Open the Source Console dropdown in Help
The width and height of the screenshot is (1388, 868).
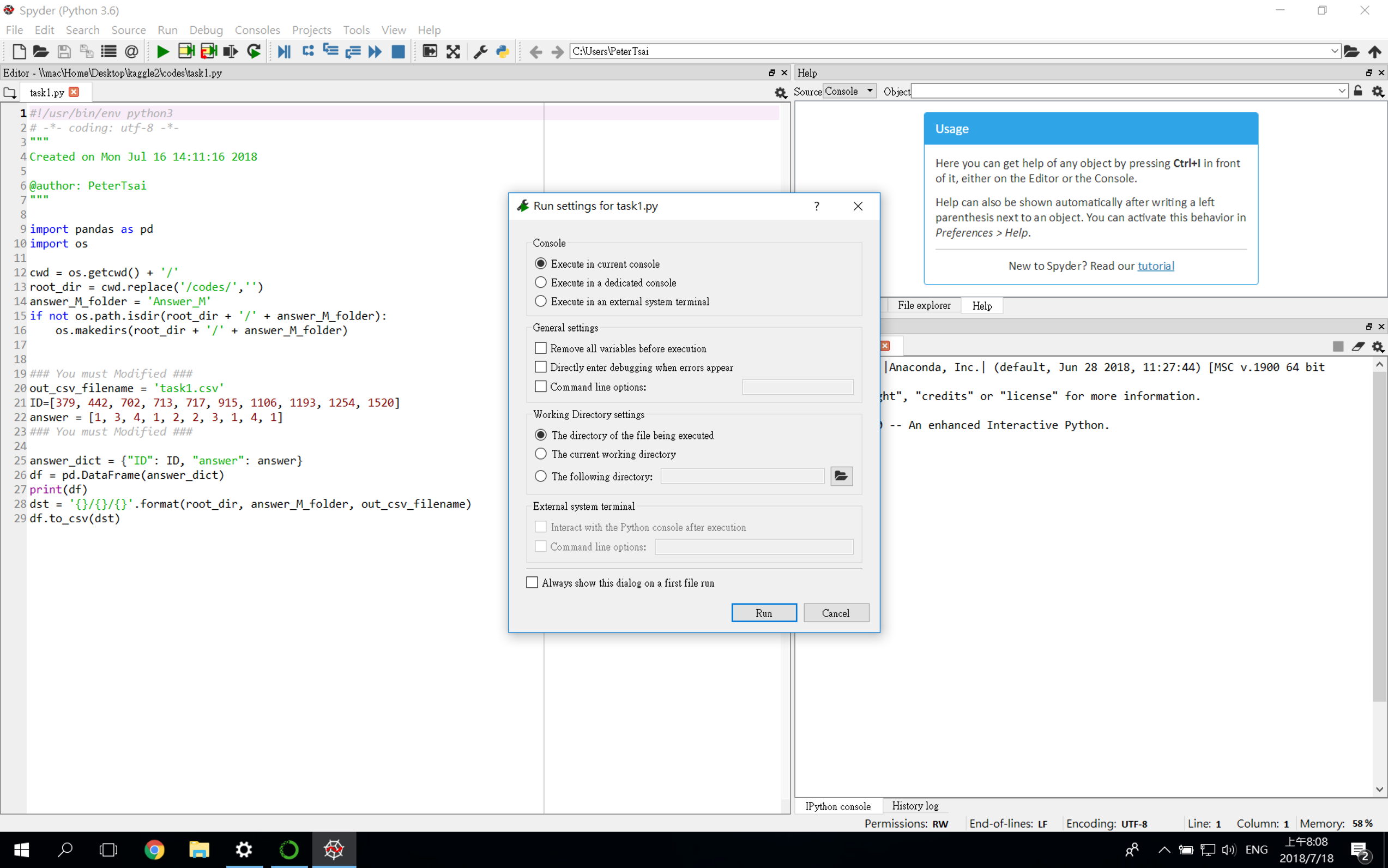pos(849,91)
